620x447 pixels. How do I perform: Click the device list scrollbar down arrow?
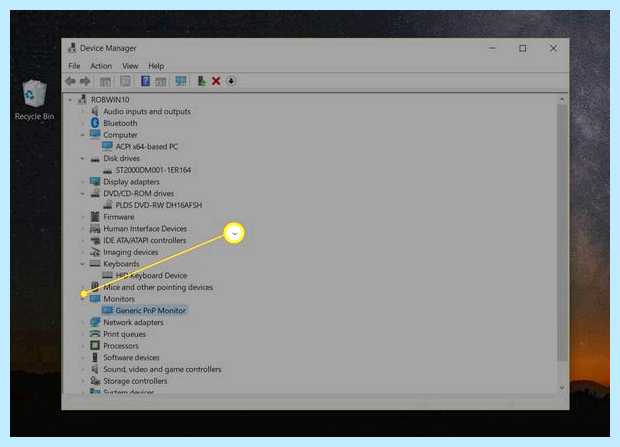[x=562, y=388]
